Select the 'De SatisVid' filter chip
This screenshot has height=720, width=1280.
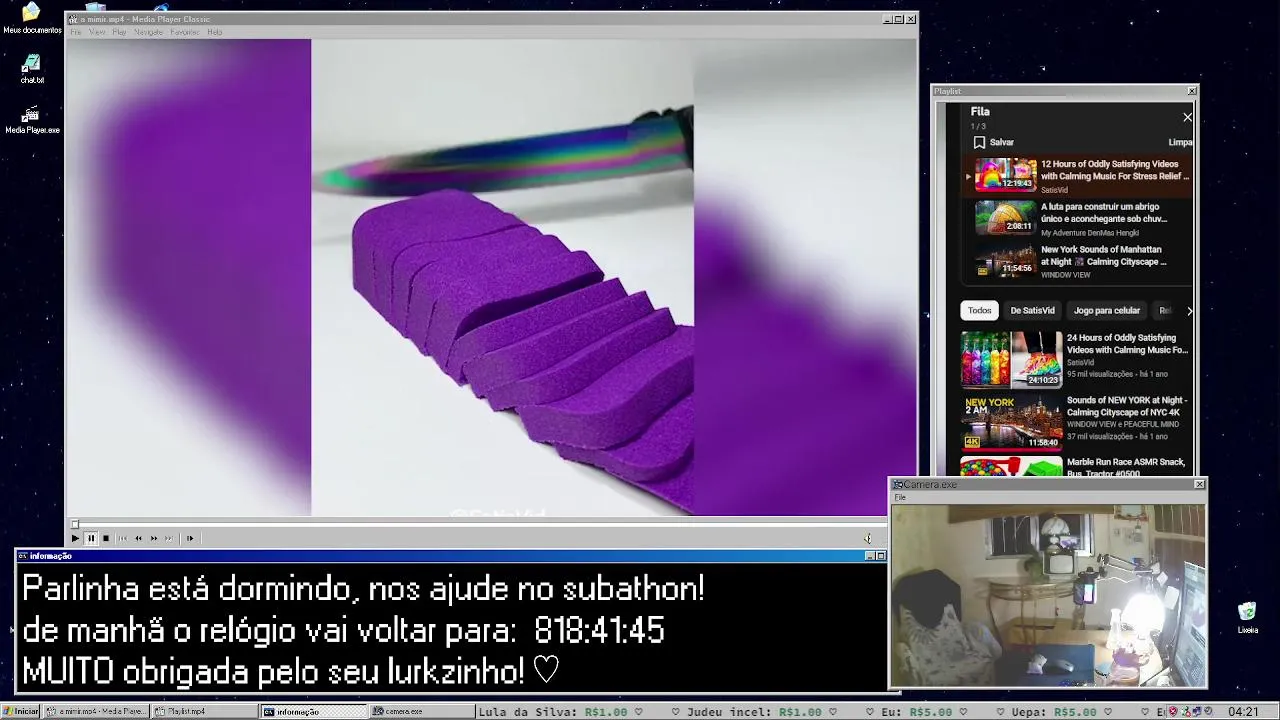click(x=1032, y=310)
